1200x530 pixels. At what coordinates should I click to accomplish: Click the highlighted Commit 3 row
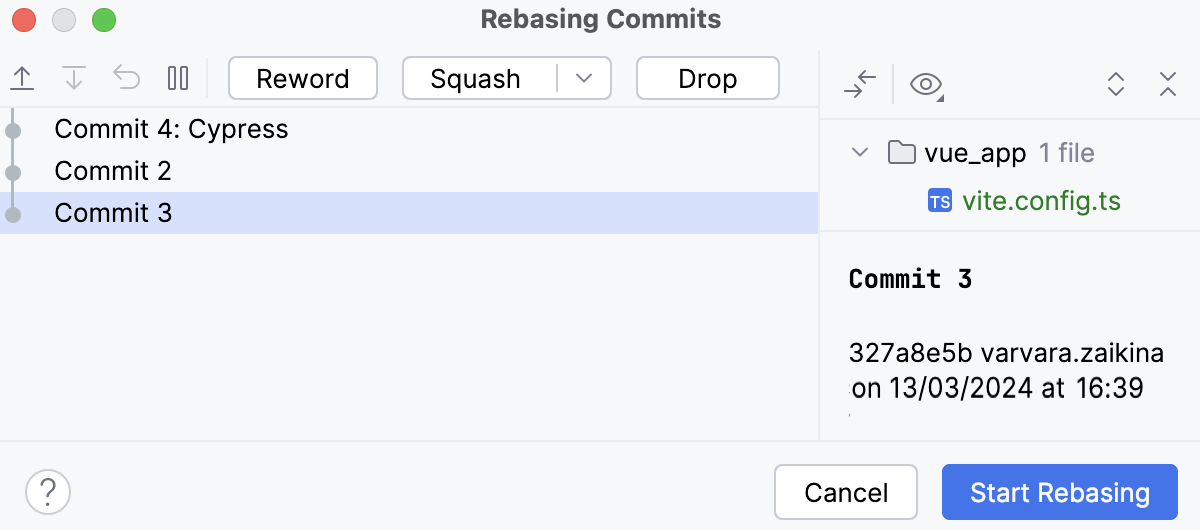(x=113, y=213)
